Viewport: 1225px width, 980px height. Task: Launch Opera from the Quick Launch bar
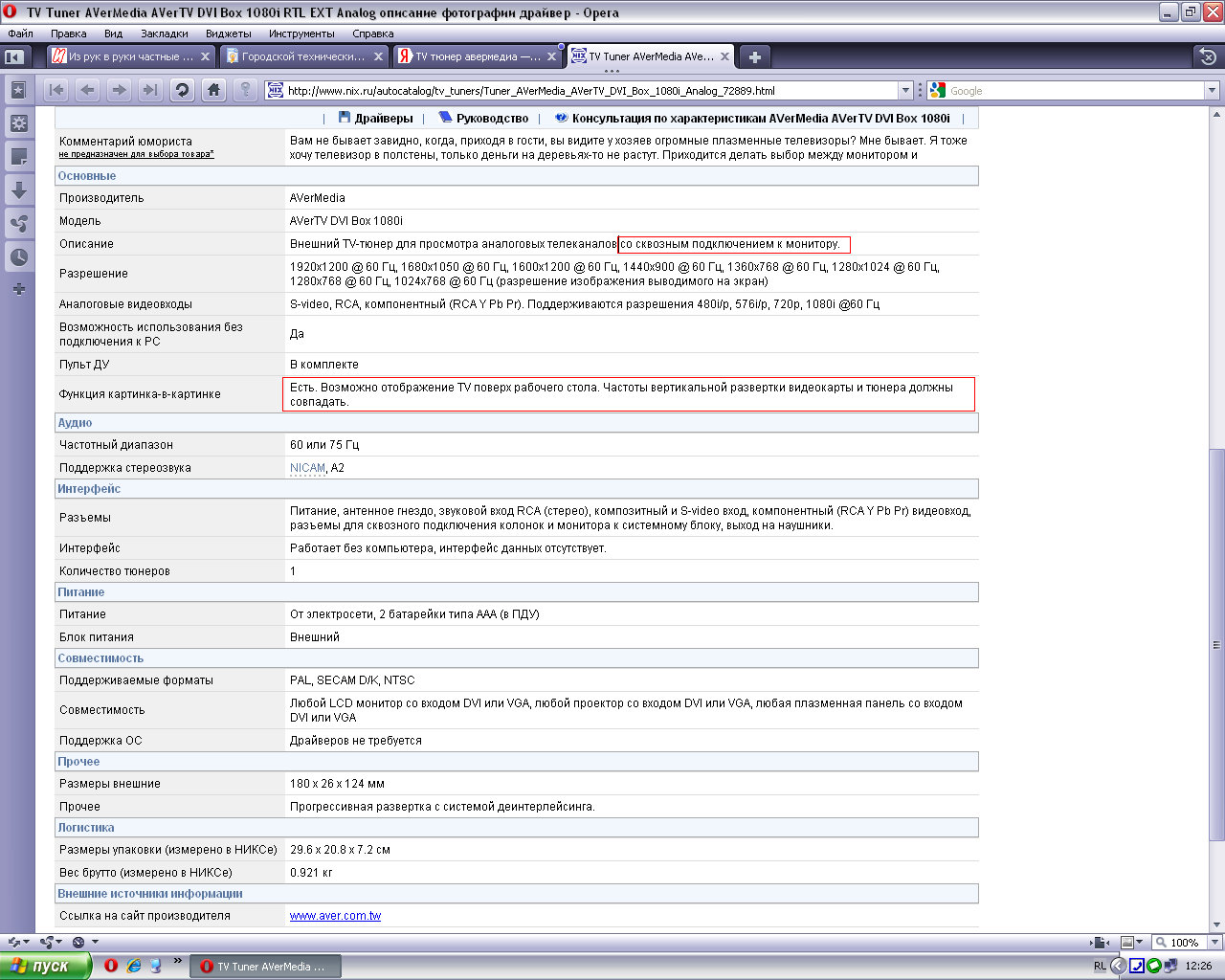tap(111, 966)
